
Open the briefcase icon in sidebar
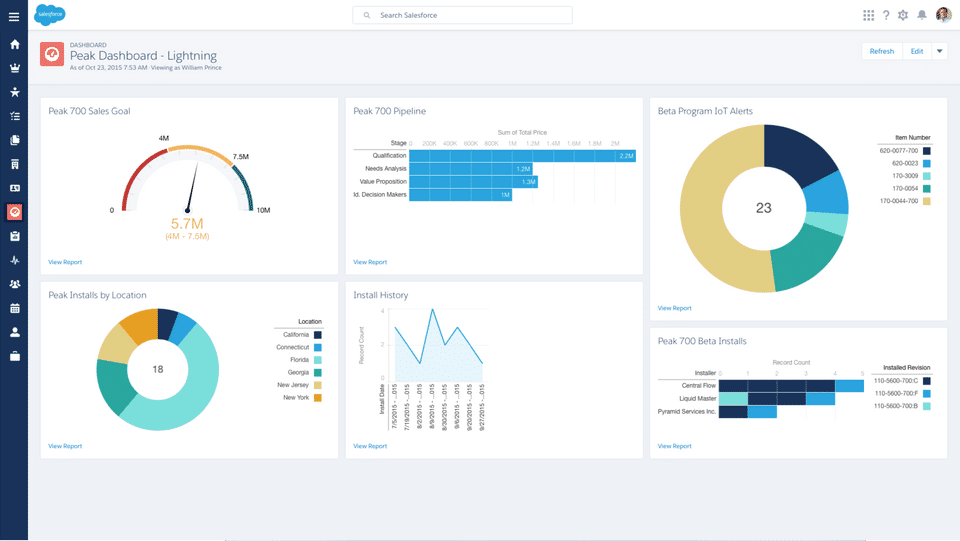pyautogui.click(x=15, y=356)
